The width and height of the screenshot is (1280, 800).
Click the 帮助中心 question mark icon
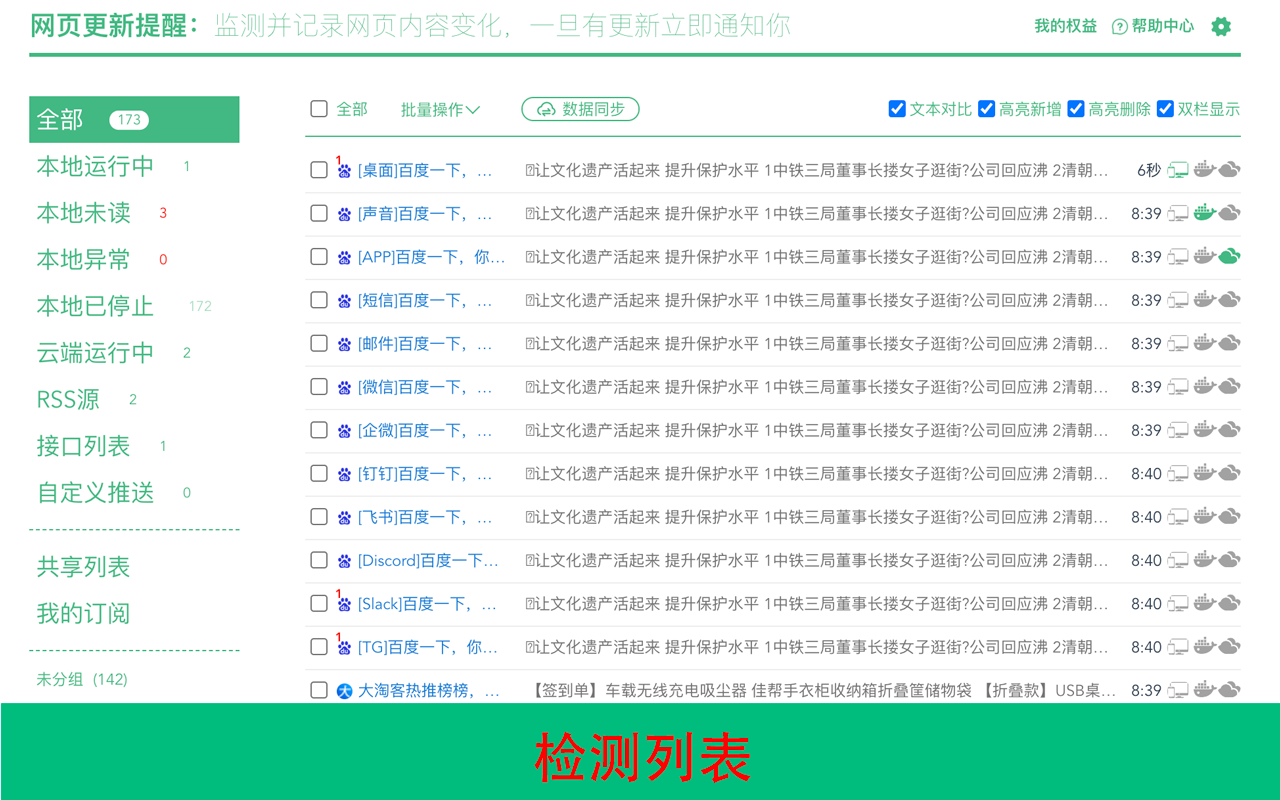[x=1117, y=26]
